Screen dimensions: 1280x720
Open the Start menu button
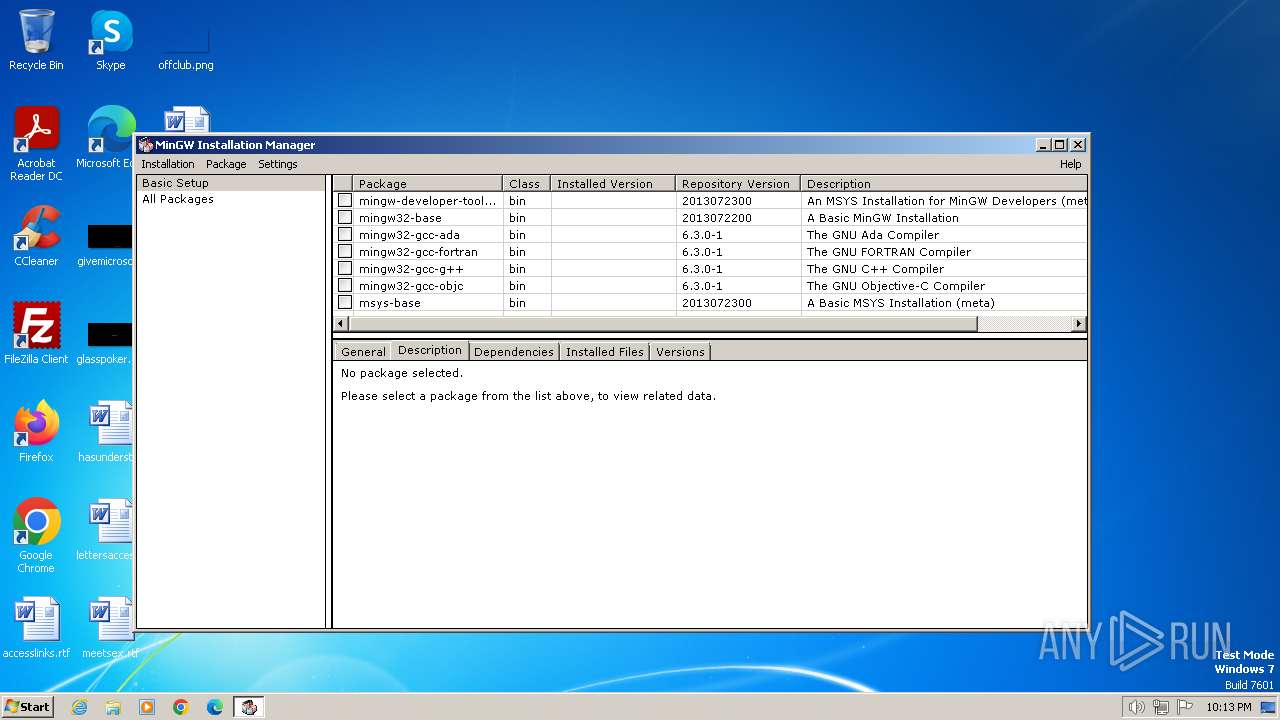pyautogui.click(x=27, y=706)
